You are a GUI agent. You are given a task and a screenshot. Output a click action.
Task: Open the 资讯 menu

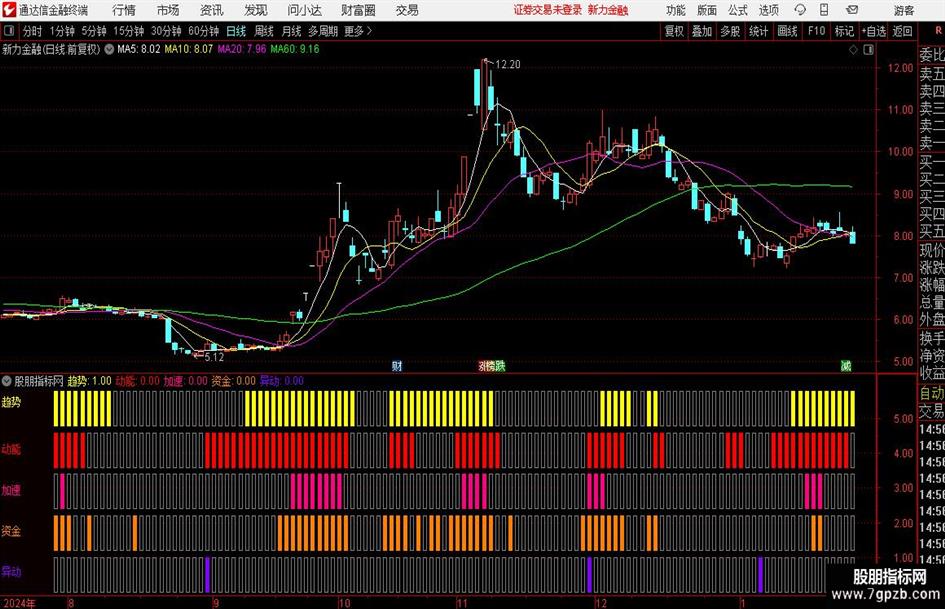pyautogui.click(x=212, y=10)
